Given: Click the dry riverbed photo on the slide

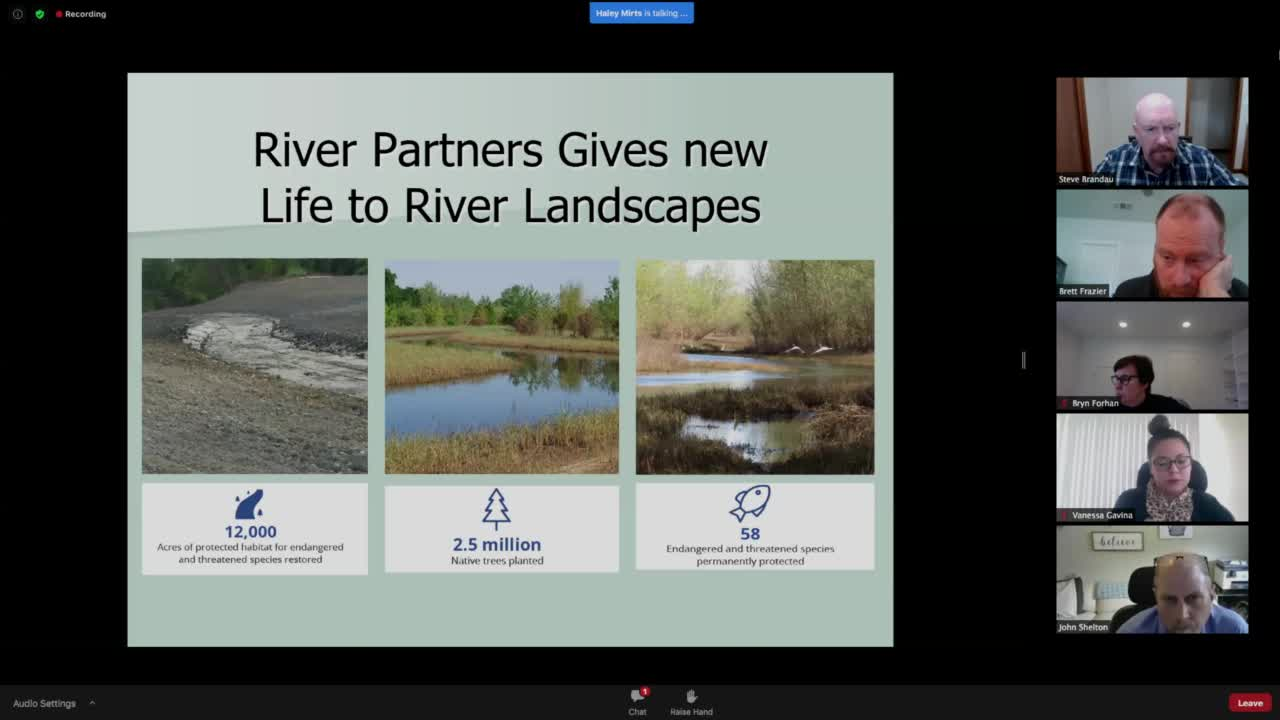Looking at the screenshot, I should point(254,366).
